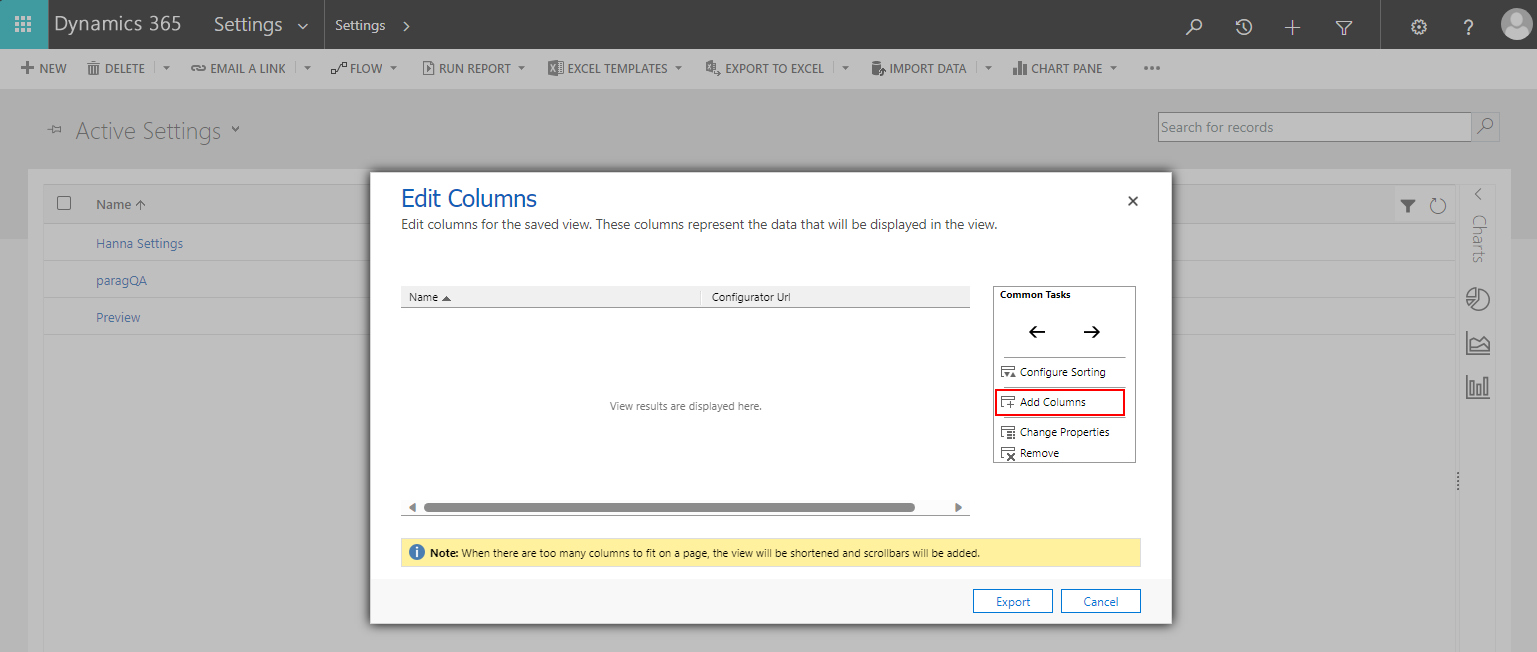Click the plus quick create icon
Image resolution: width=1537 pixels, height=652 pixels.
(1293, 27)
